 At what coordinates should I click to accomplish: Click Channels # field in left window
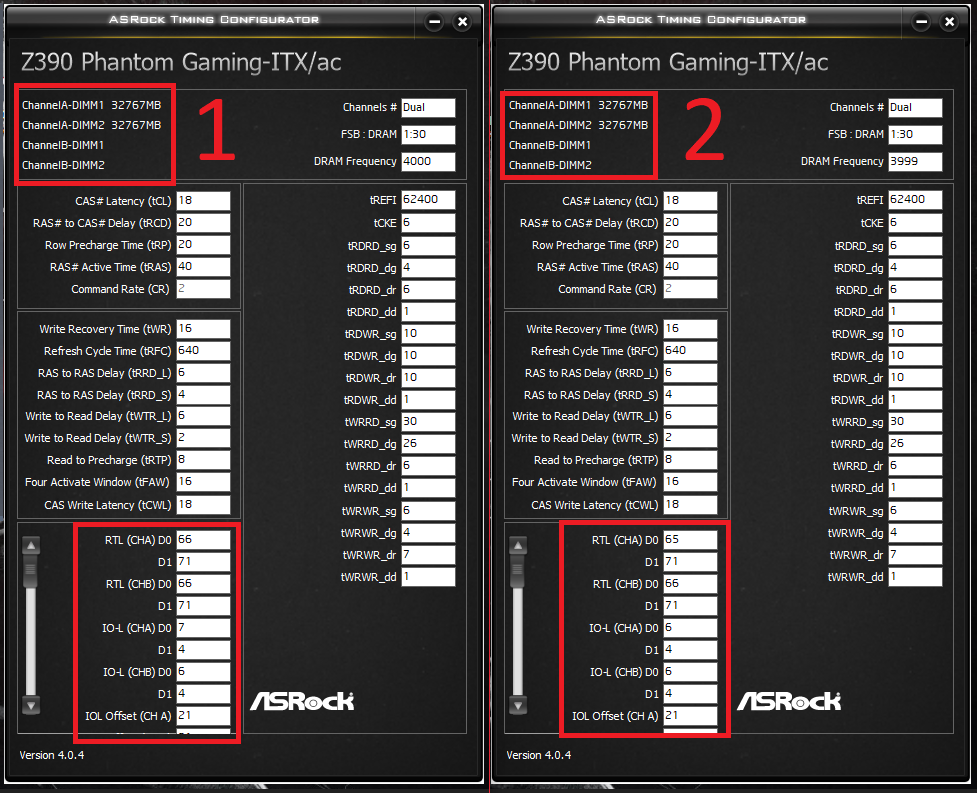(x=428, y=107)
